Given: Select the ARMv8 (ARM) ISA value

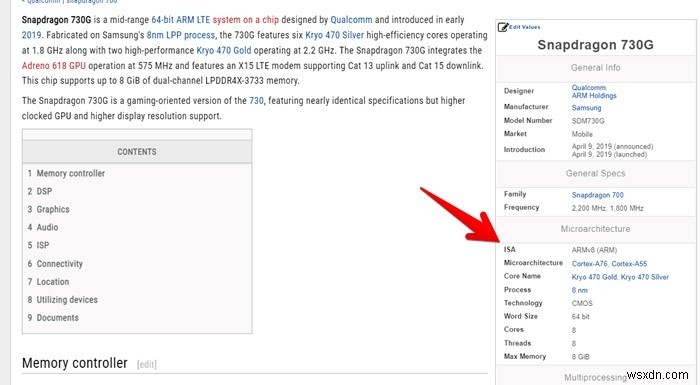Looking at the screenshot, I should point(594,250).
